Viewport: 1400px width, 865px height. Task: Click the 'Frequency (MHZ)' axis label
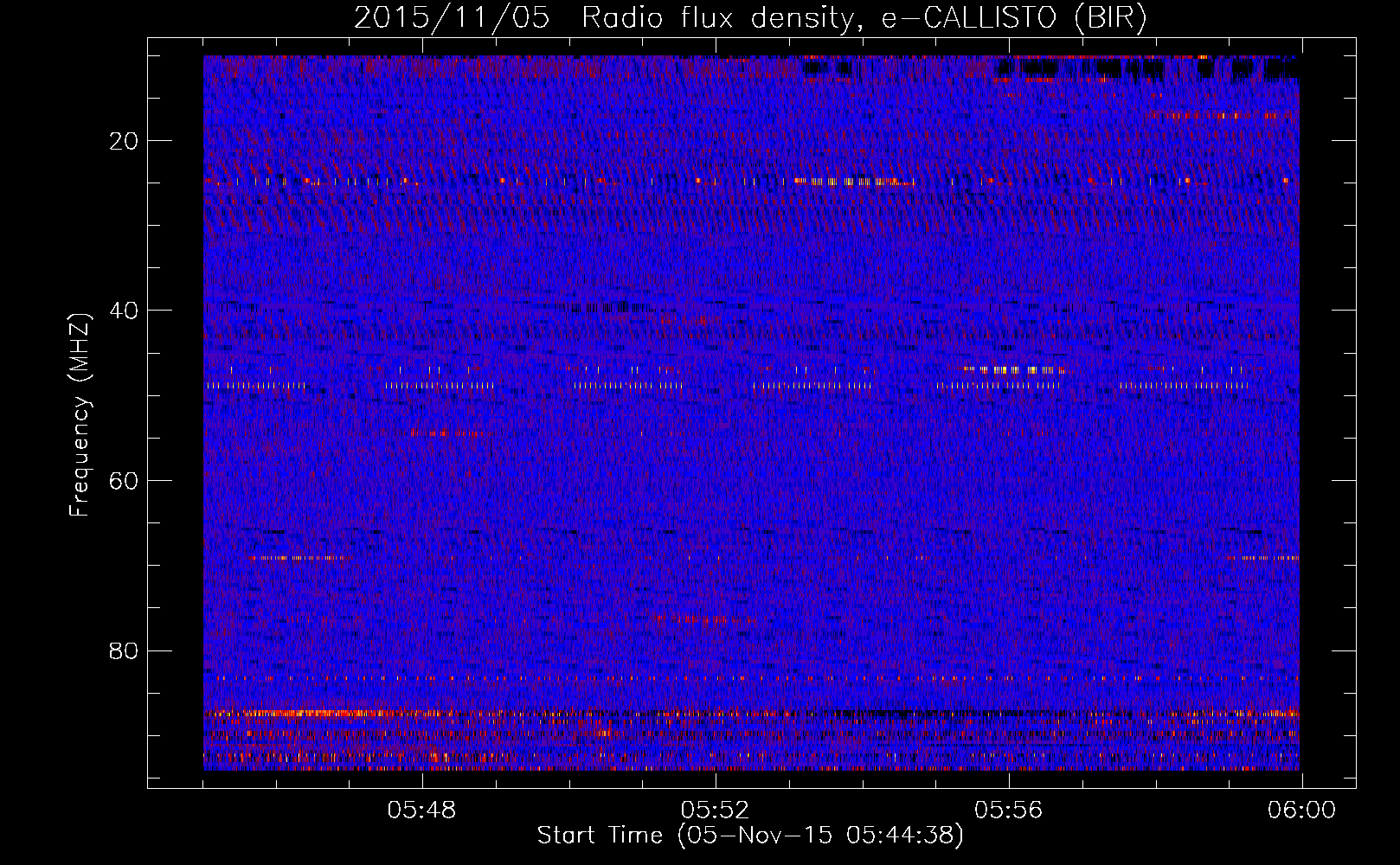click(x=80, y=415)
